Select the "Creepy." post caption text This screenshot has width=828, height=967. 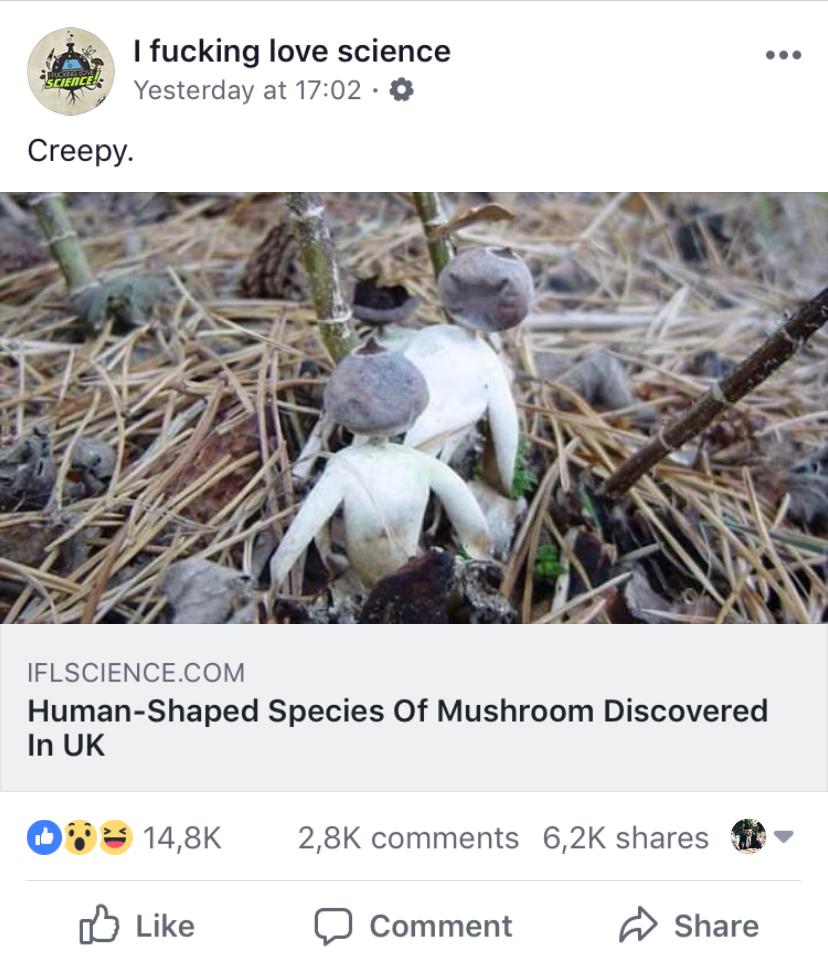point(80,151)
